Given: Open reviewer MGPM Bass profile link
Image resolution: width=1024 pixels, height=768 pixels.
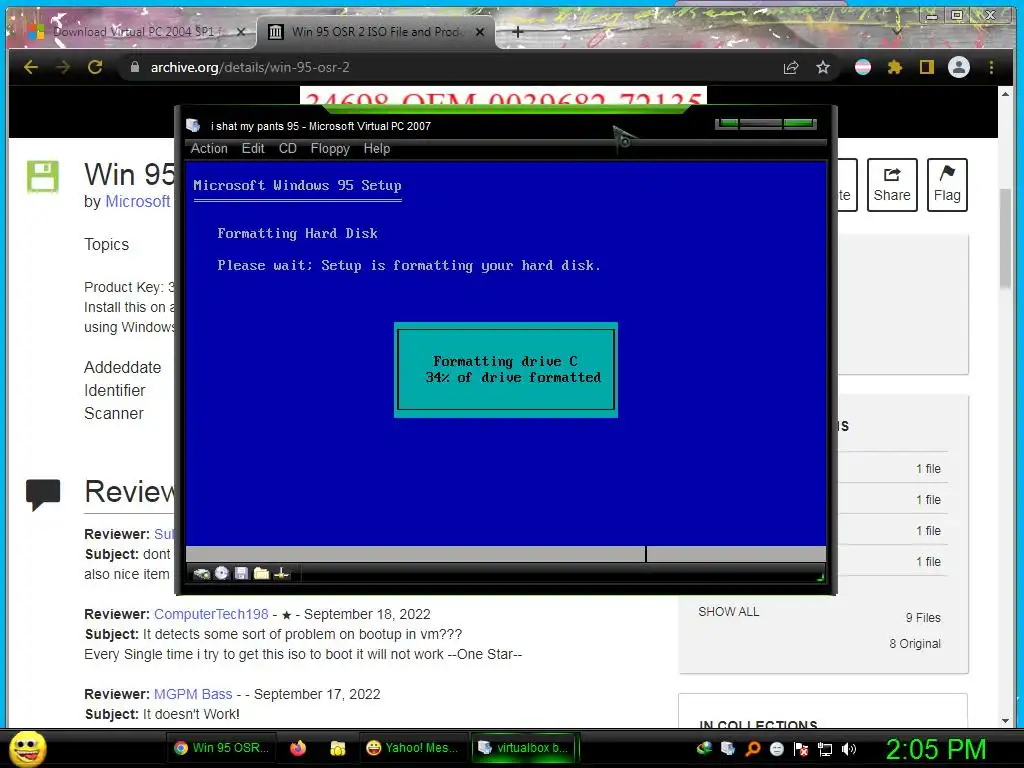Looking at the screenshot, I should pos(193,694).
